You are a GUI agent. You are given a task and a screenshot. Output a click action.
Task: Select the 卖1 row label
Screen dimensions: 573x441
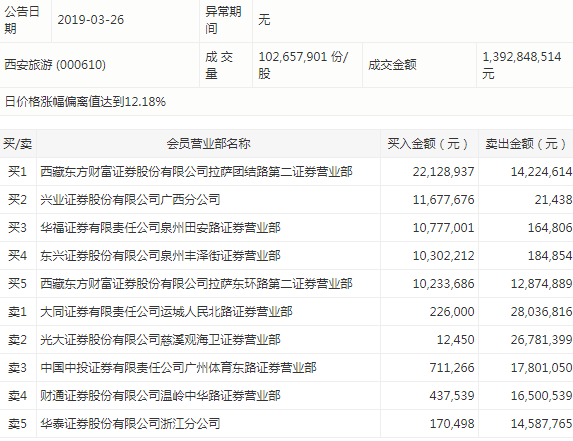18,312
